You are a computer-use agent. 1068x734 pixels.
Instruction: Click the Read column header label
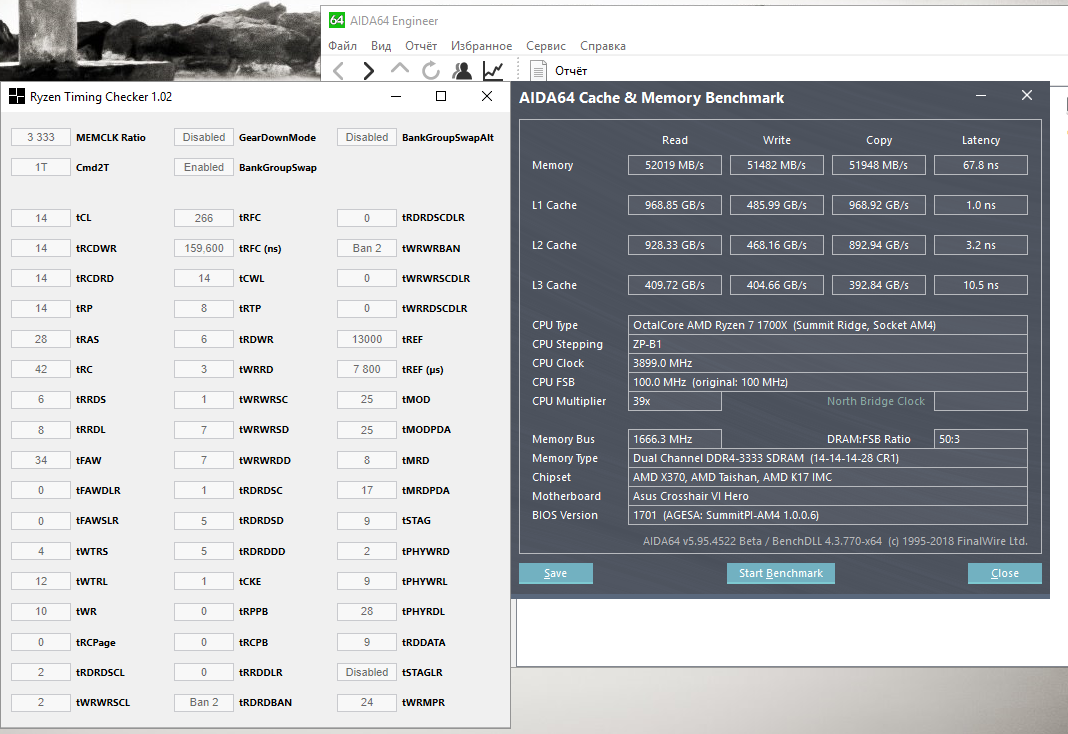click(674, 140)
